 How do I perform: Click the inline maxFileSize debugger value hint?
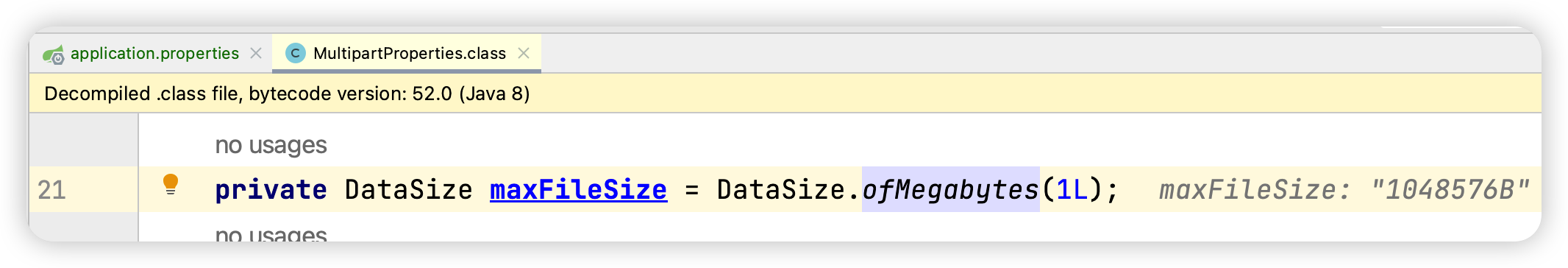pos(1344,190)
